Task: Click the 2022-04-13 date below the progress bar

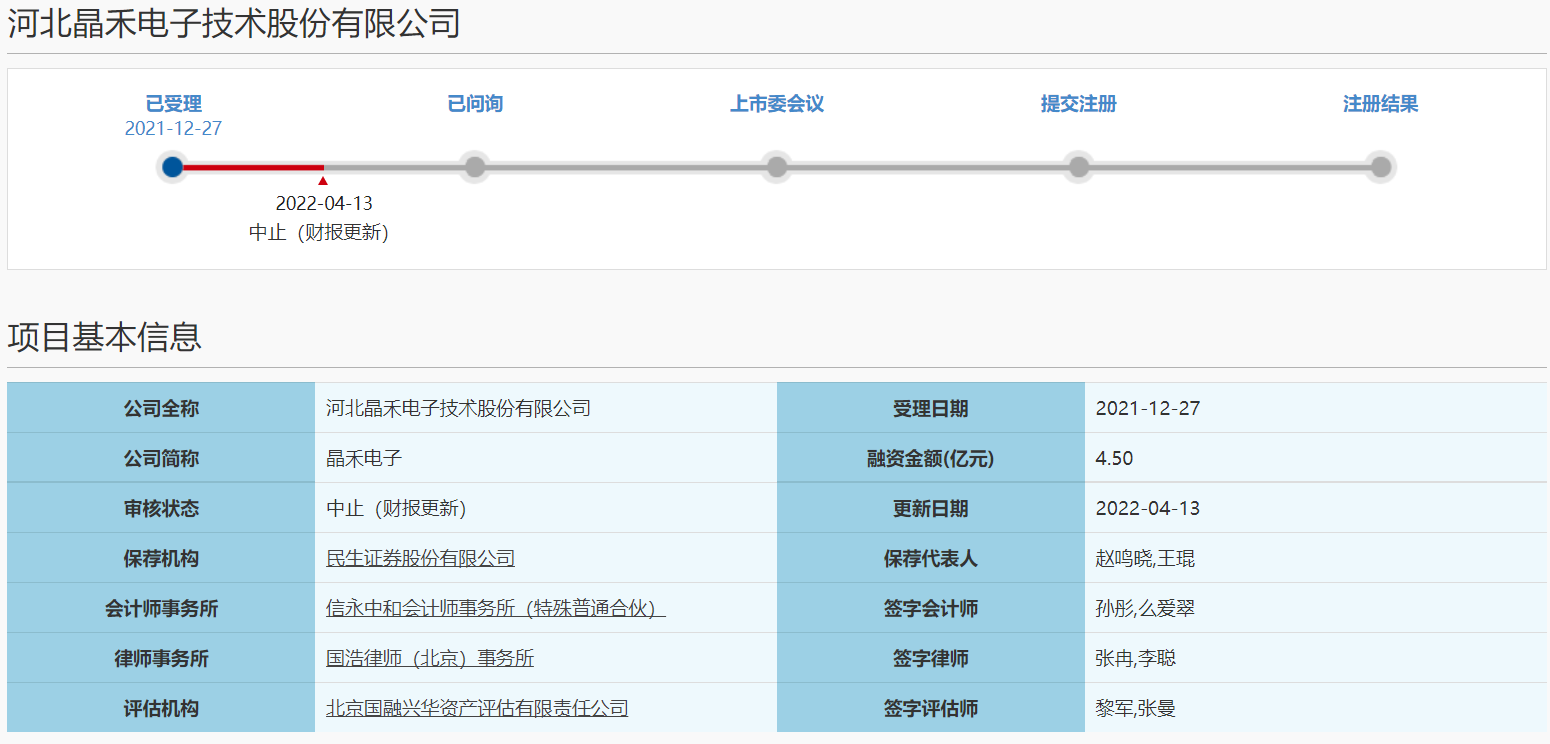Action: click(324, 204)
